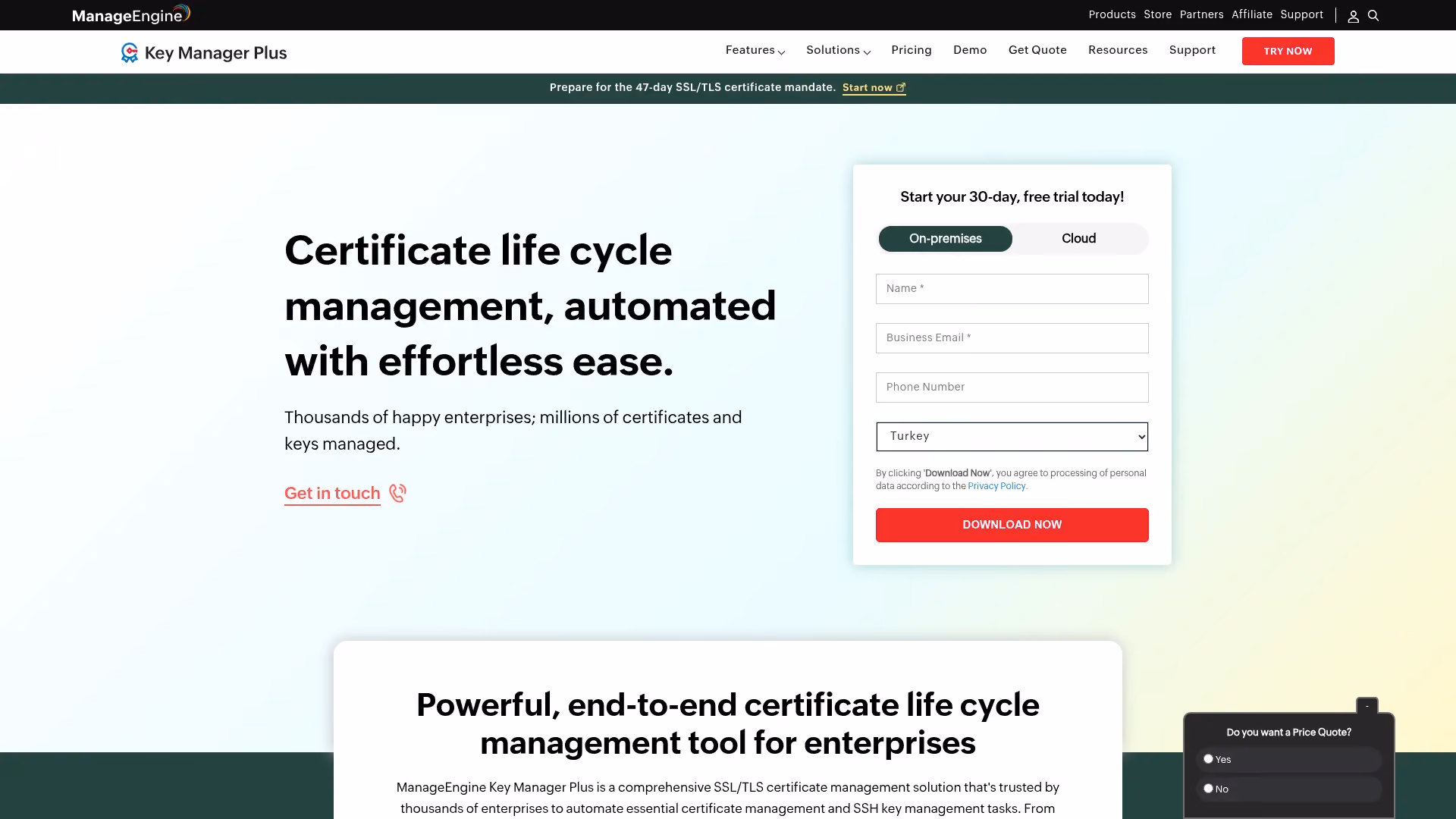Open the Get in touch link
The width and height of the screenshot is (1456, 819).
tap(332, 494)
